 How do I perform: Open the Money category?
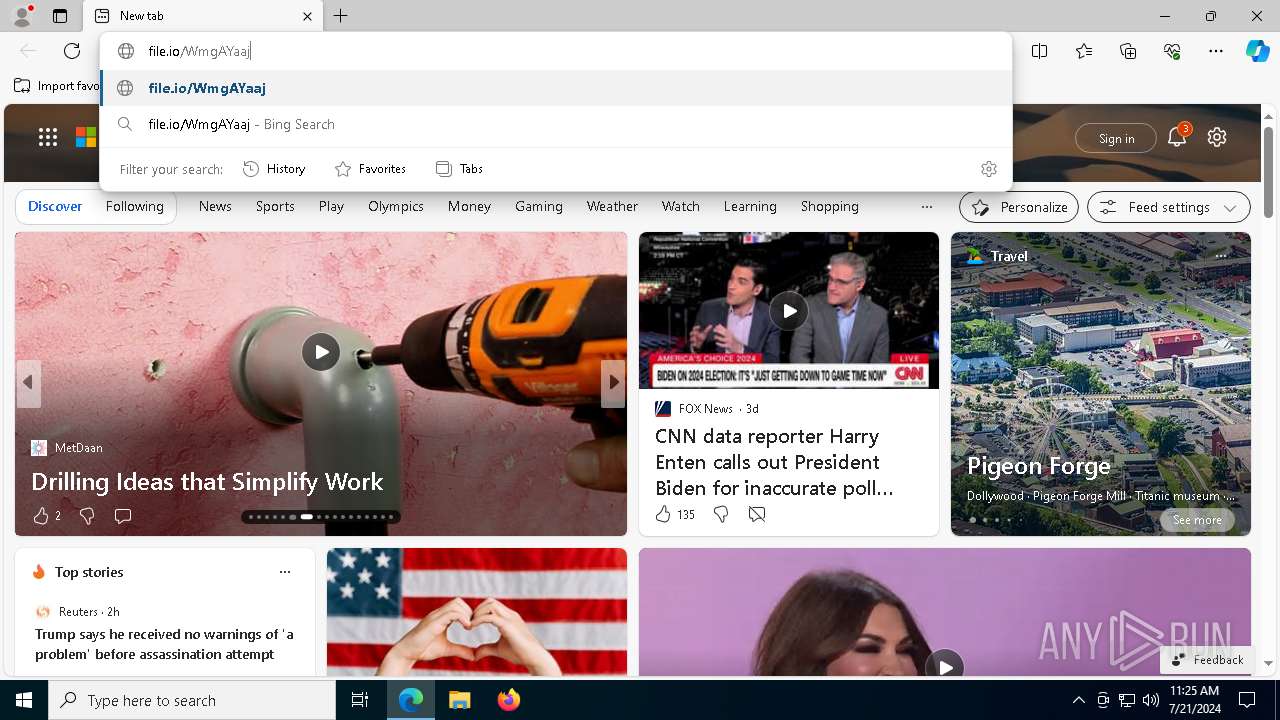point(469,206)
